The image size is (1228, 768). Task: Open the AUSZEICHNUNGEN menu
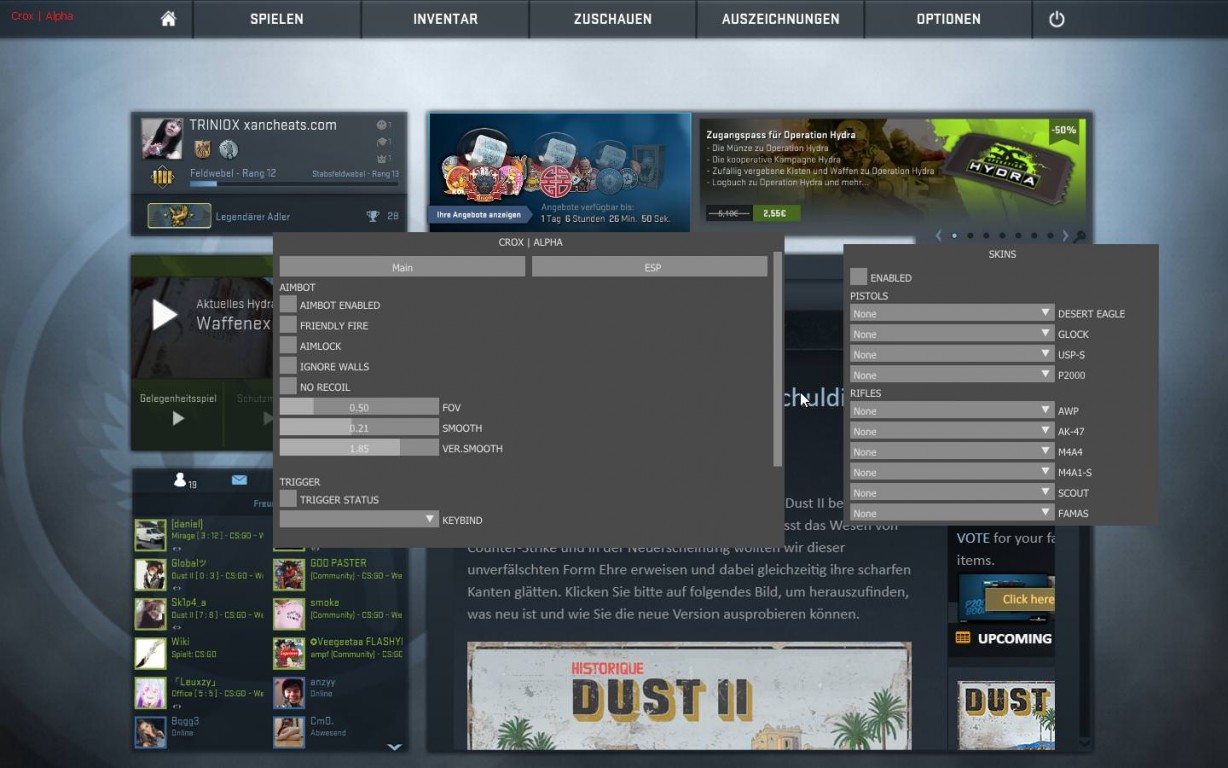[781, 19]
